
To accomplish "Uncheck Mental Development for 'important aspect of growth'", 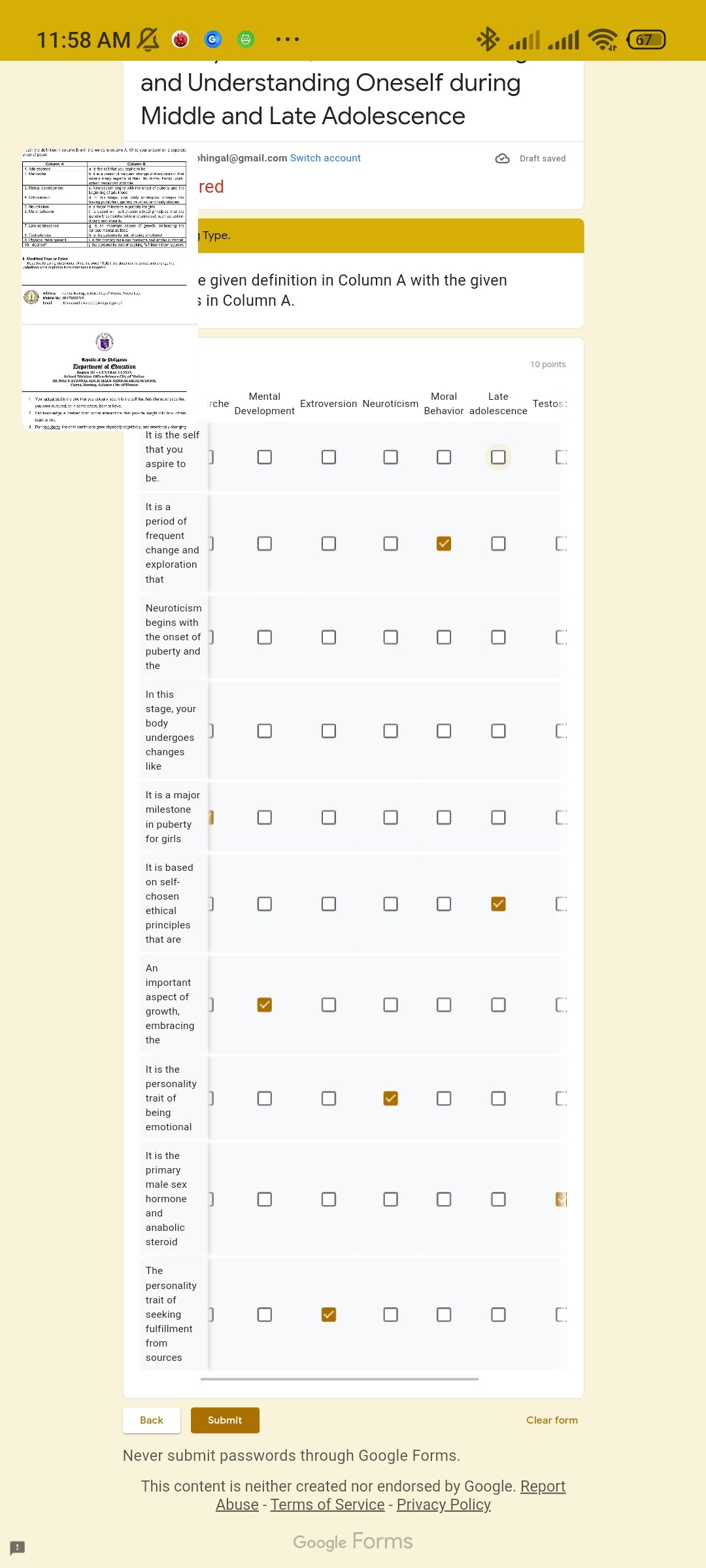I will [x=264, y=1004].
